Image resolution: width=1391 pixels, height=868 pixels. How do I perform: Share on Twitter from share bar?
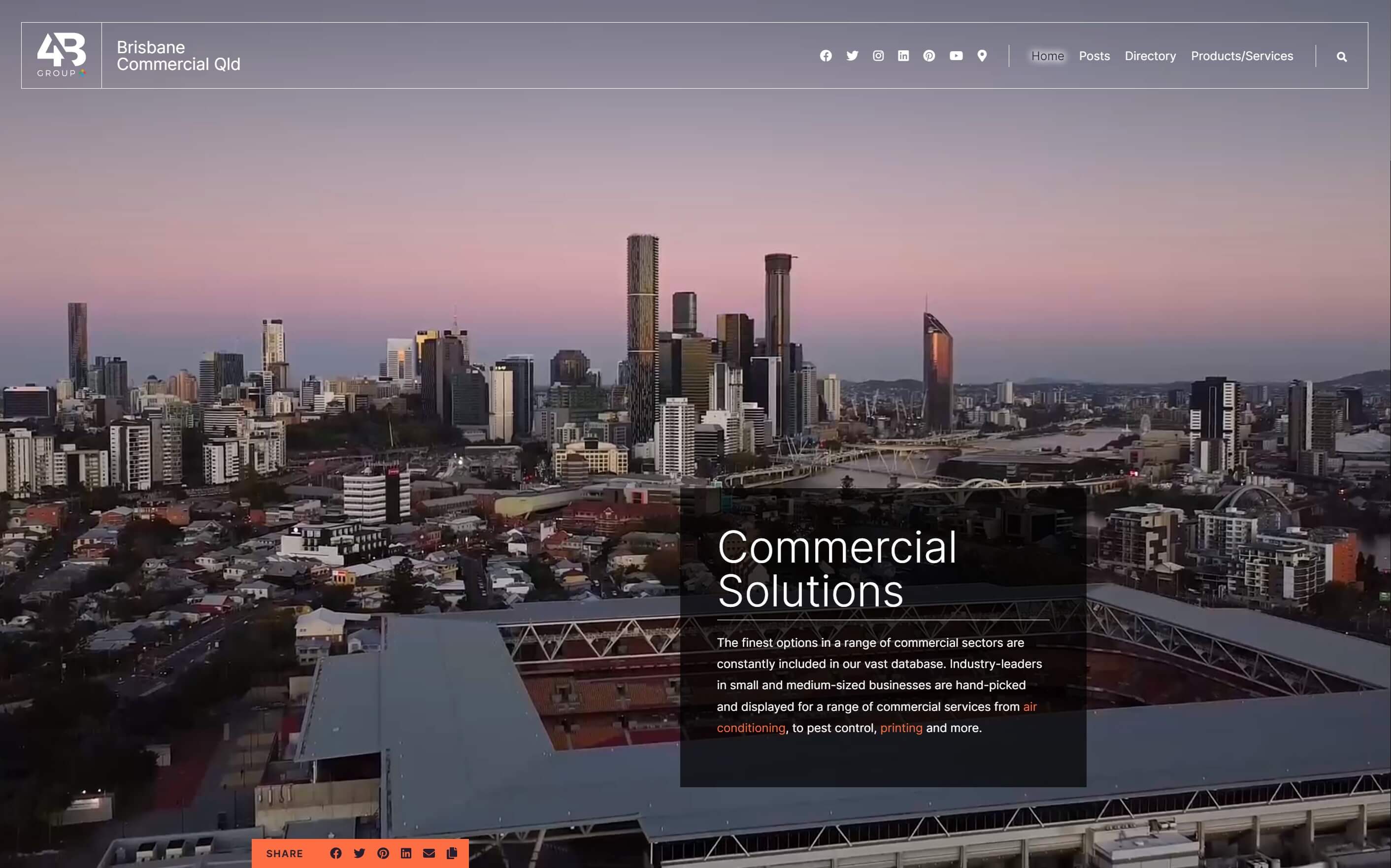coord(359,853)
